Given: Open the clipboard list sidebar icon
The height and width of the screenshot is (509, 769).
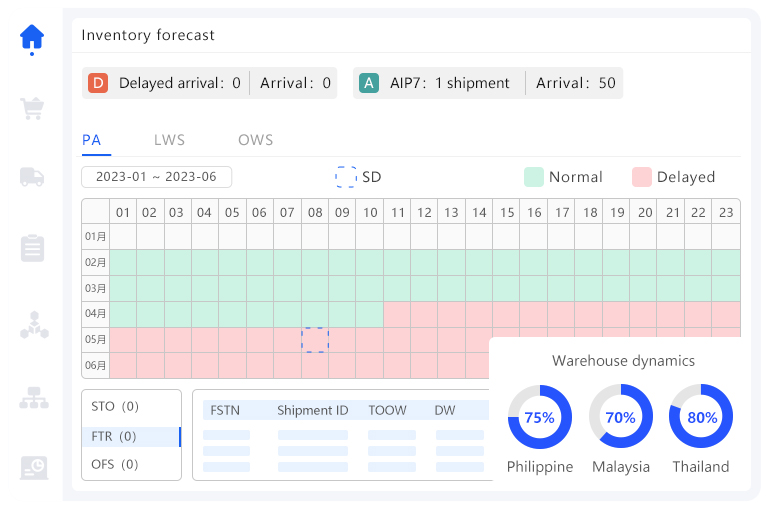Looking at the screenshot, I should [x=33, y=248].
